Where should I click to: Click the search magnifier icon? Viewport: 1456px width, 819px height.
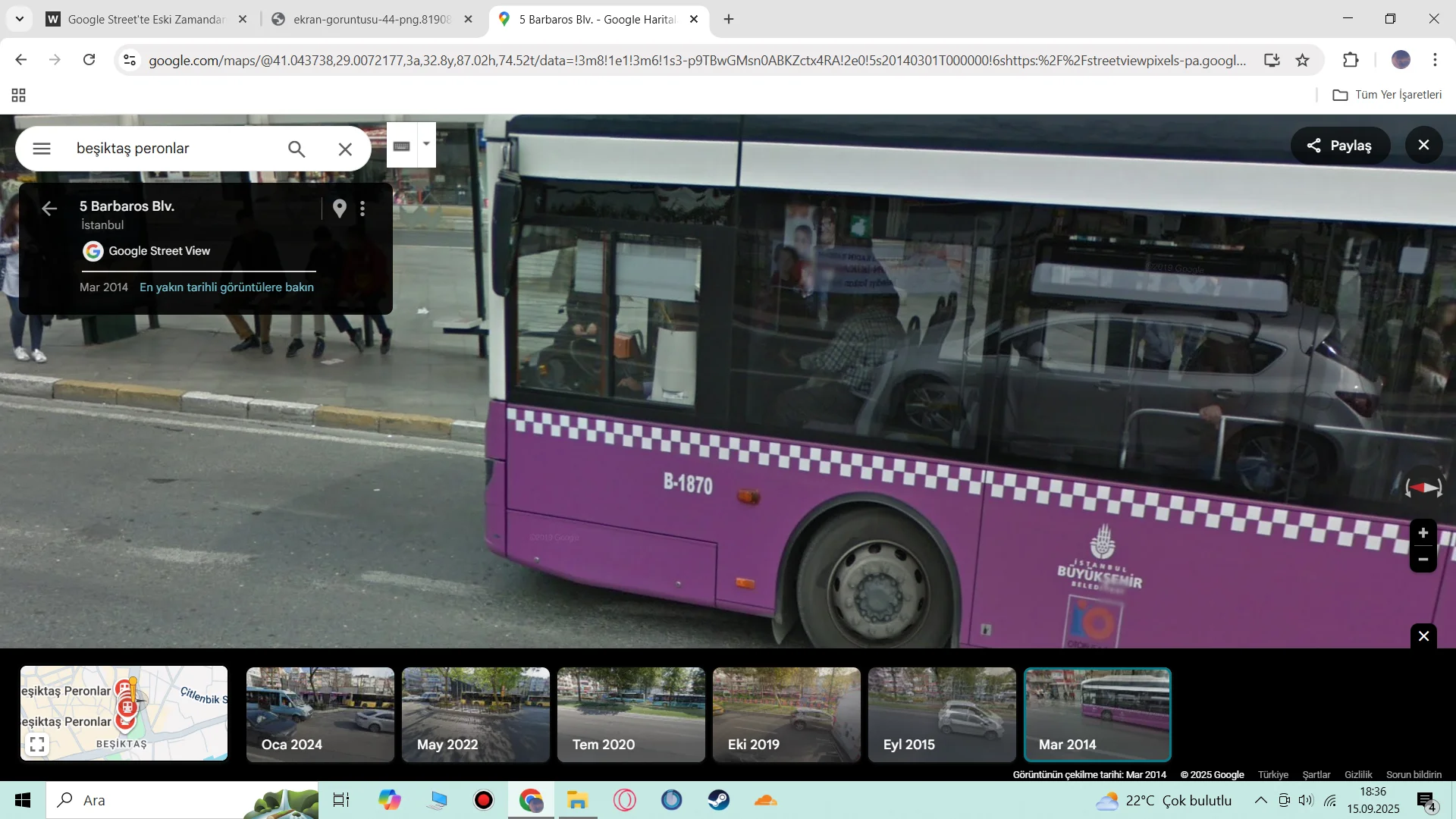pos(297,149)
